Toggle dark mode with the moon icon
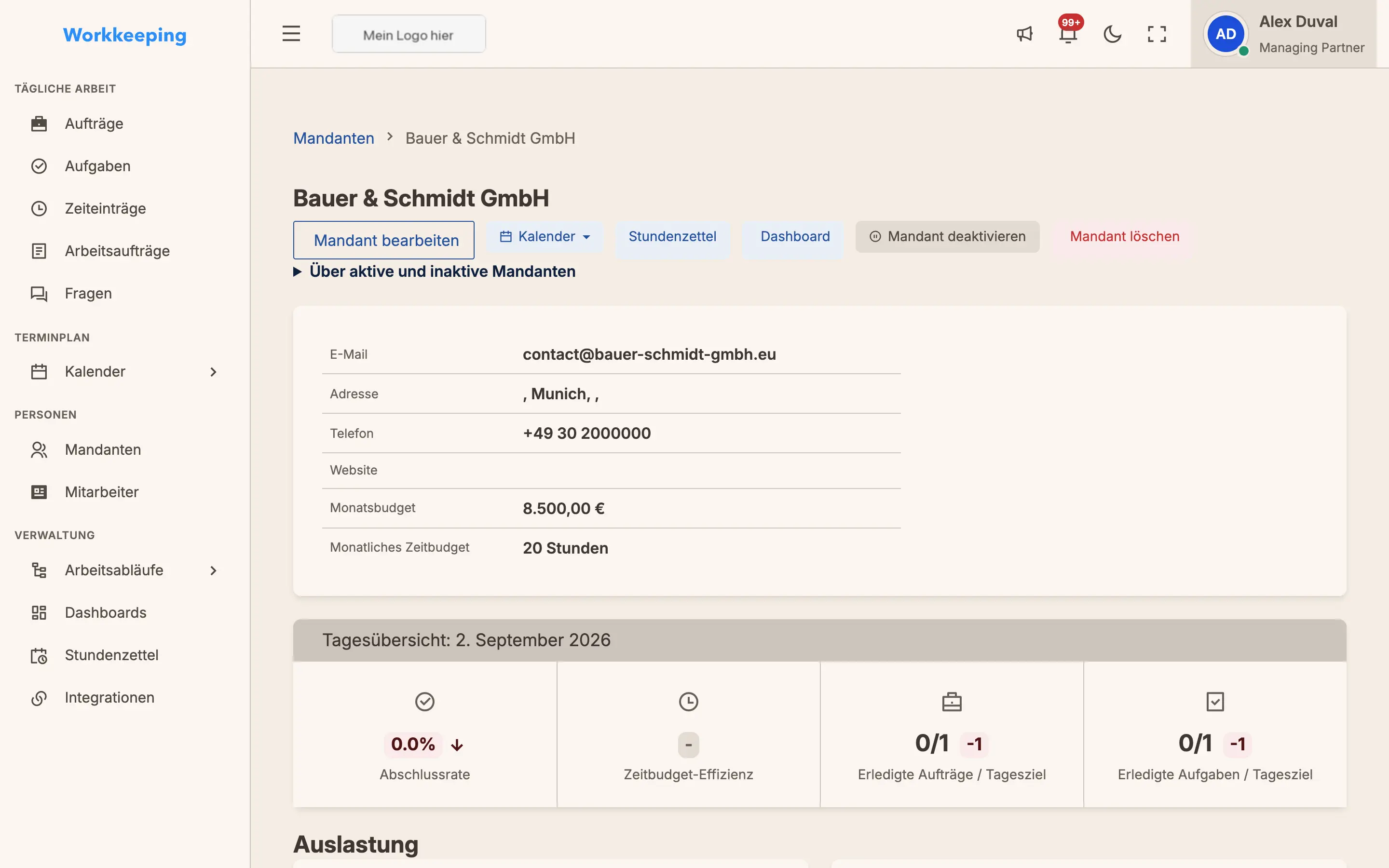Viewport: 1389px width, 868px height. (x=1112, y=34)
